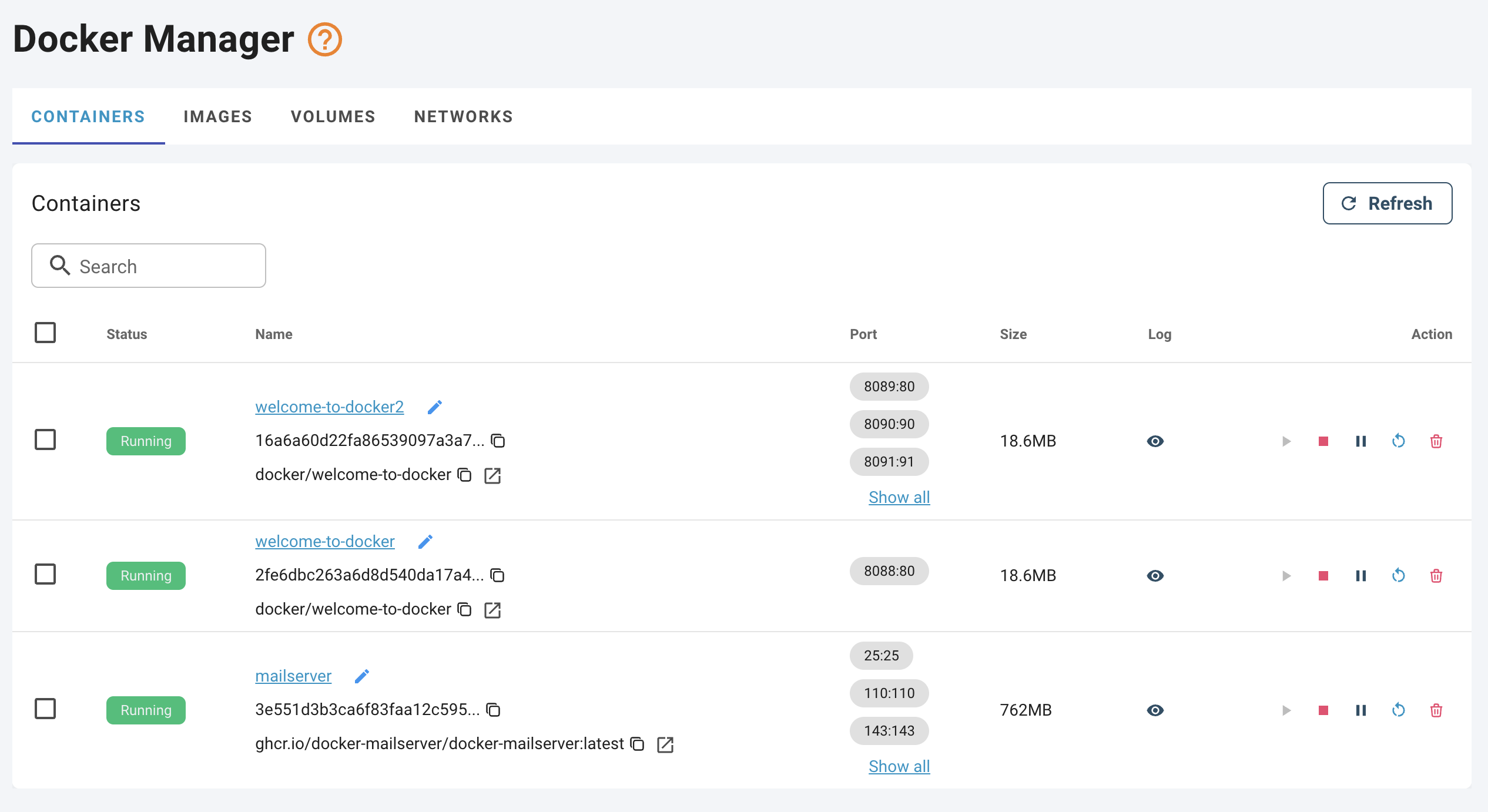Image resolution: width=1488 pixels, height=812 pixels.
Task: Open the Networks tab
Action: click(463, 116)
